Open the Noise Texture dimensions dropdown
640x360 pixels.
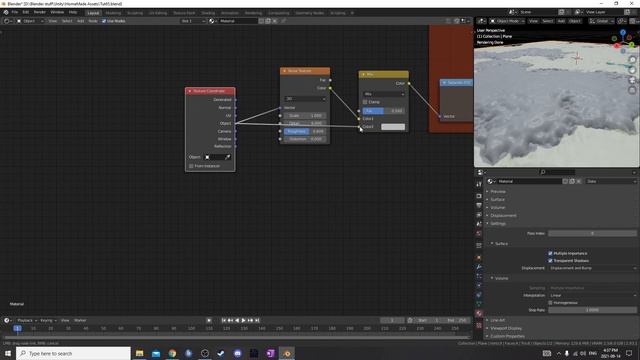pos(305,99)
